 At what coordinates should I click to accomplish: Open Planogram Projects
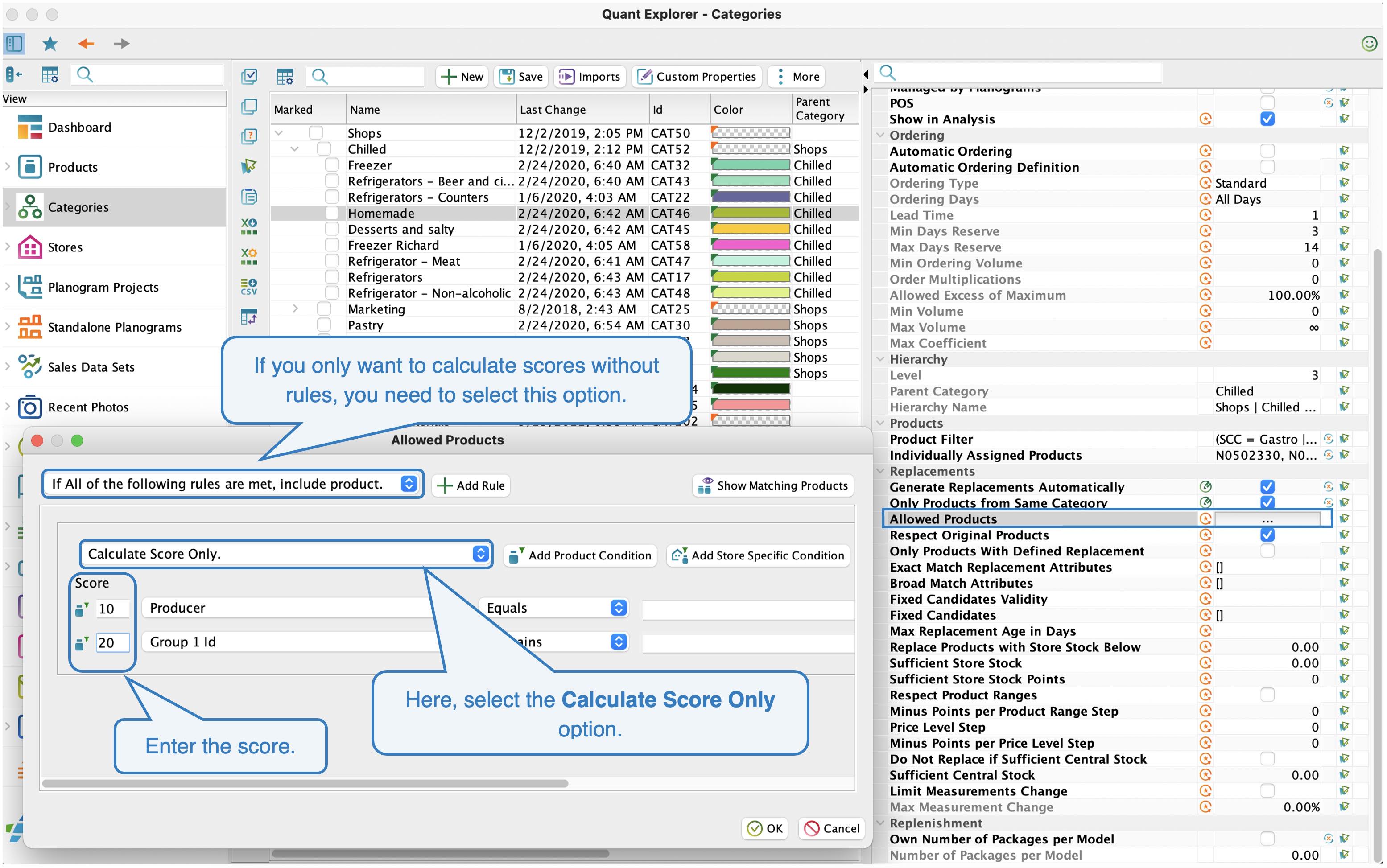[x=114, y=287]
